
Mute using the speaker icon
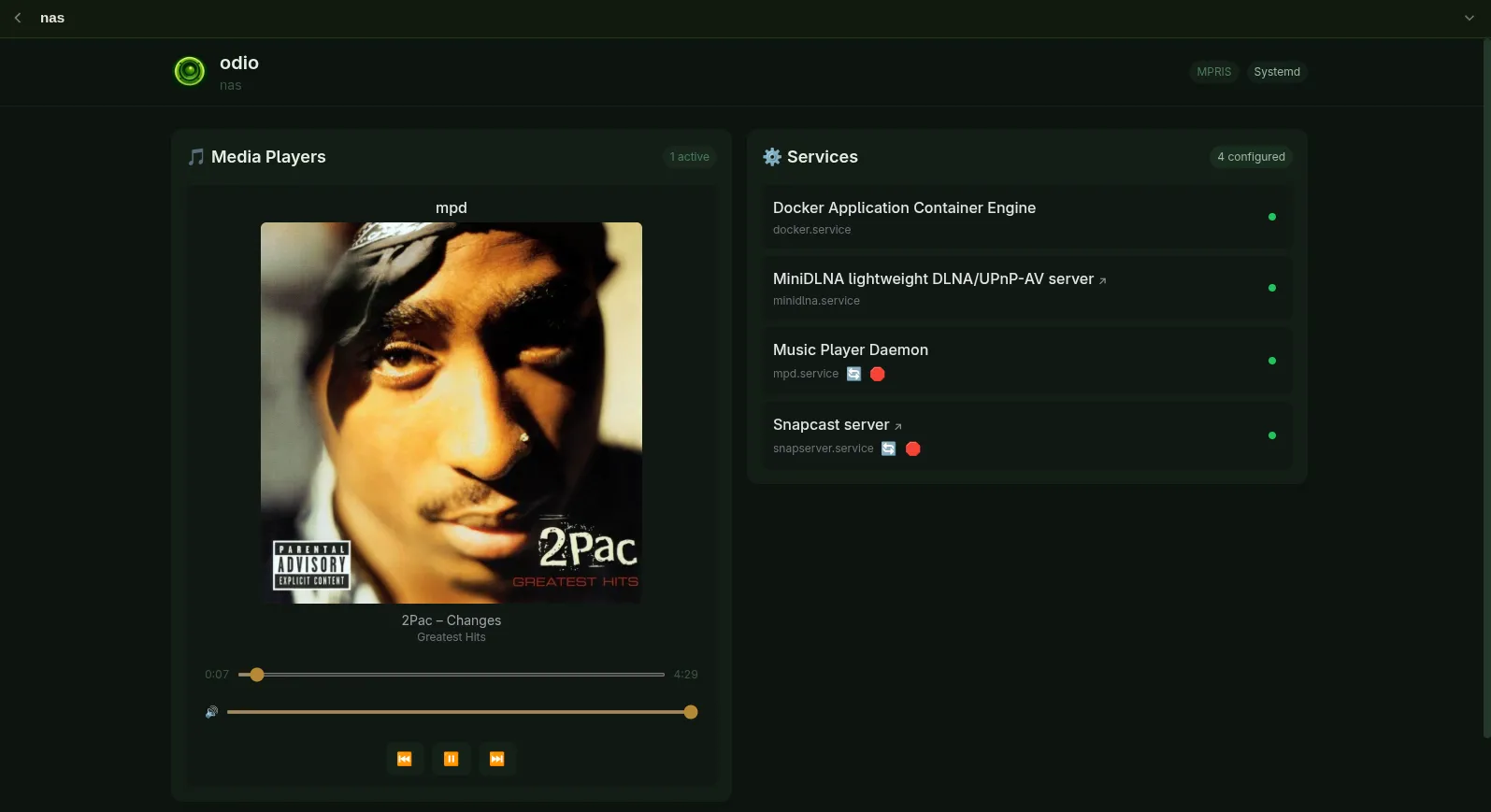(x=211, y=712)
